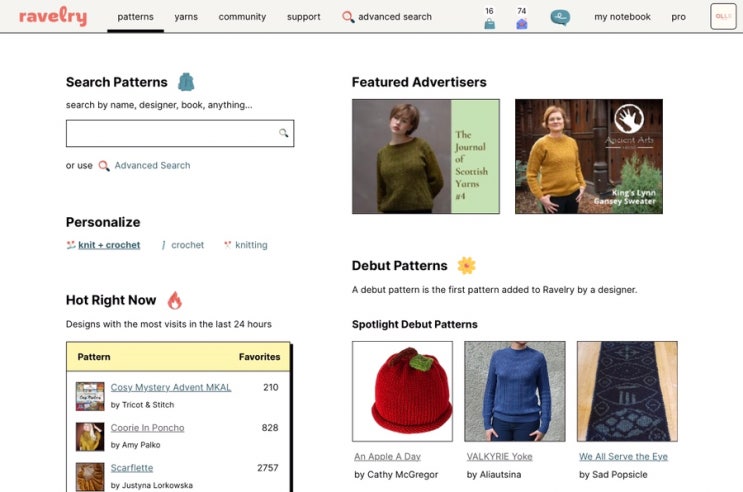The width and height of the screenshot is (743, 492).
Task: Open the Cosy Mystery Advent MKAL pattern
Action: tap(171, 387)
